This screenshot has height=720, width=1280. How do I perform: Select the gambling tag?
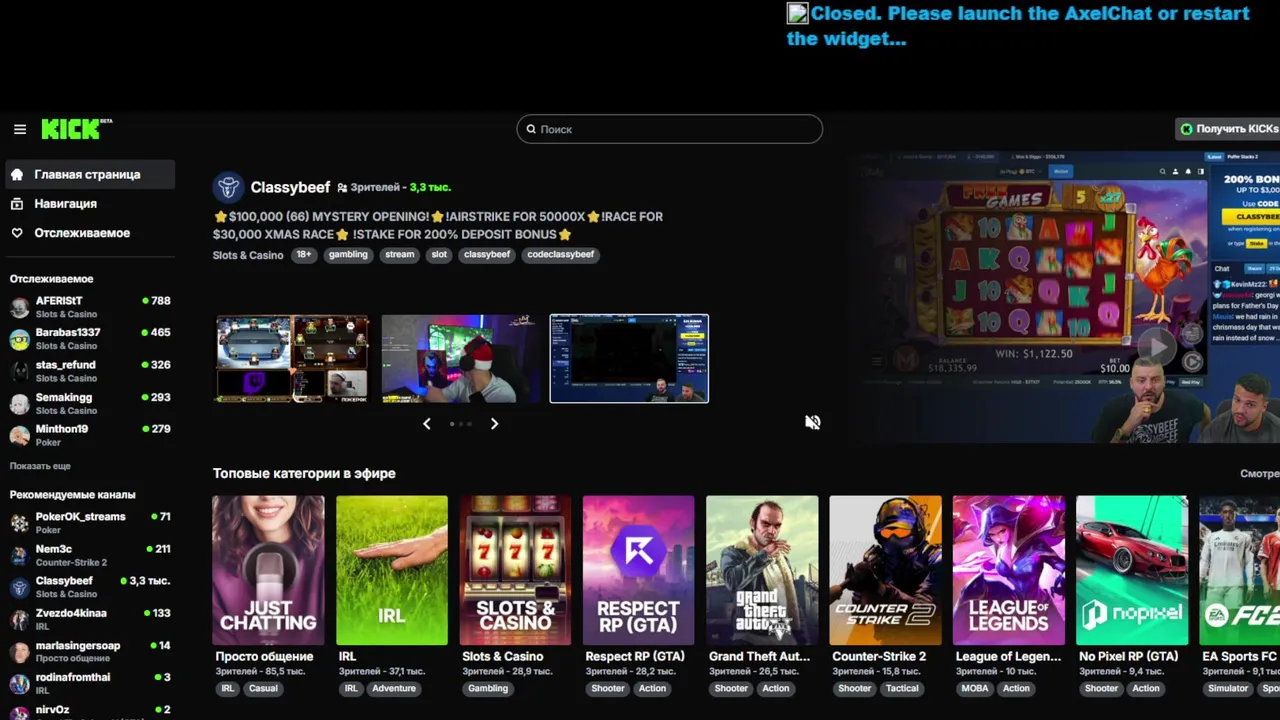(x=348, y=255)
